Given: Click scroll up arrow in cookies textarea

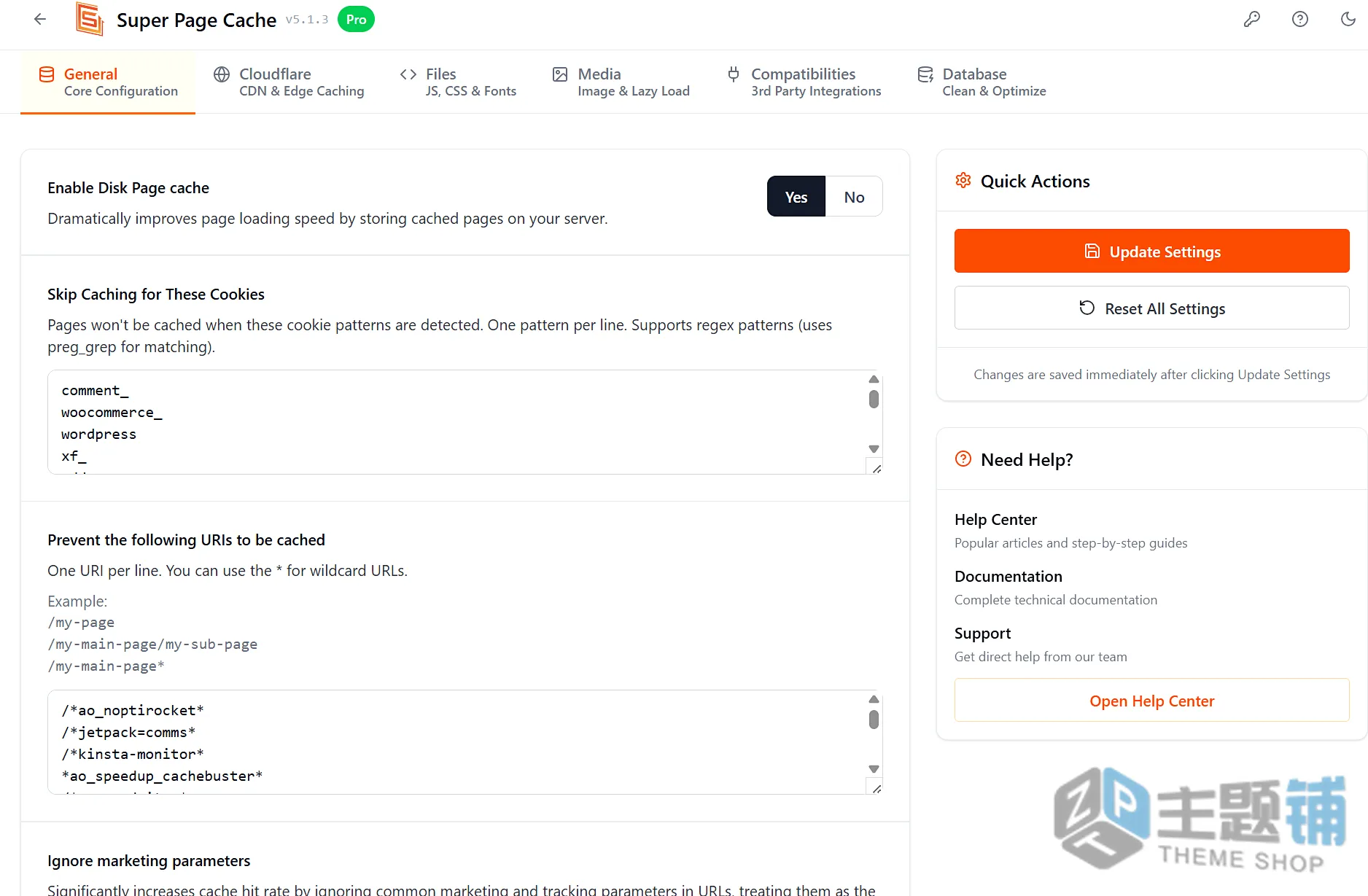Looking at the screenshot, I should coord(874,379).
